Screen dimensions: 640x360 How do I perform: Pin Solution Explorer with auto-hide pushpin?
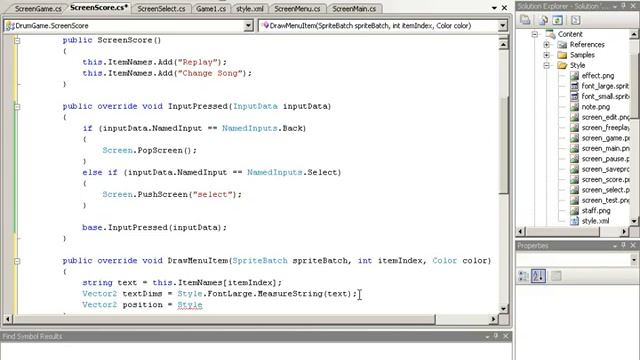623,6
